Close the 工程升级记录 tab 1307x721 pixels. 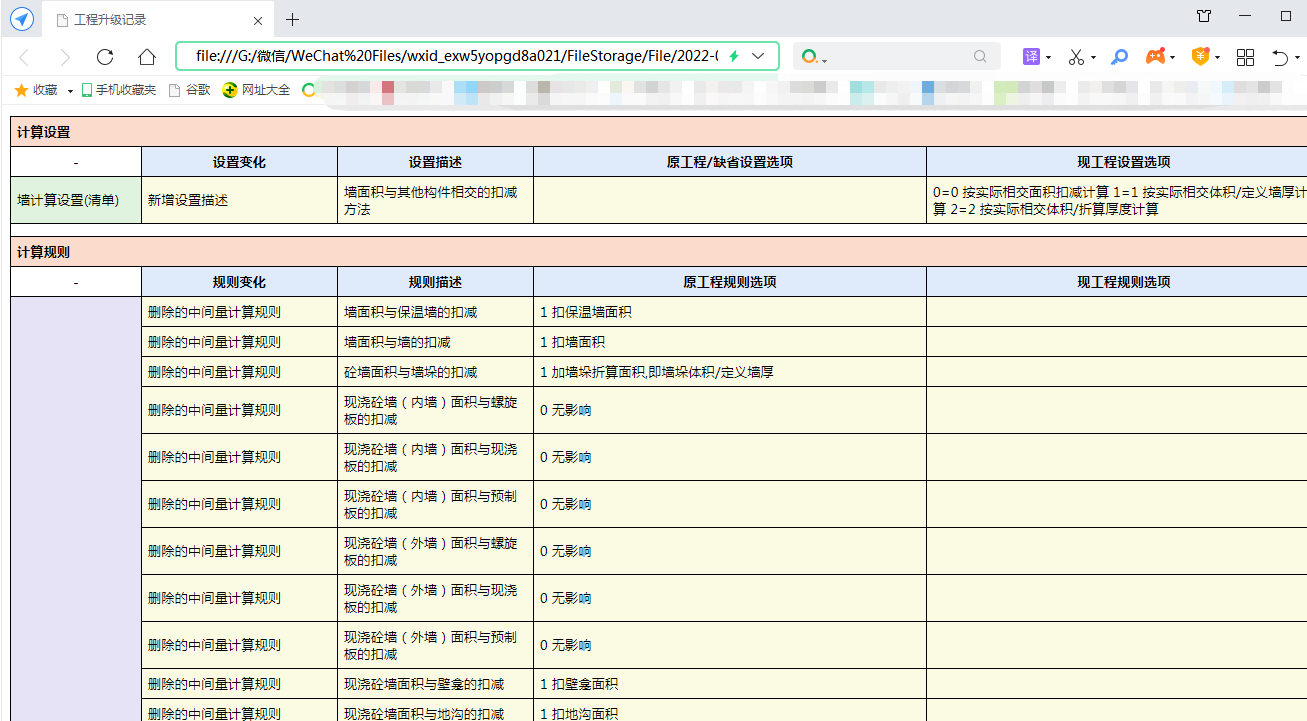(x=258, y=20)
